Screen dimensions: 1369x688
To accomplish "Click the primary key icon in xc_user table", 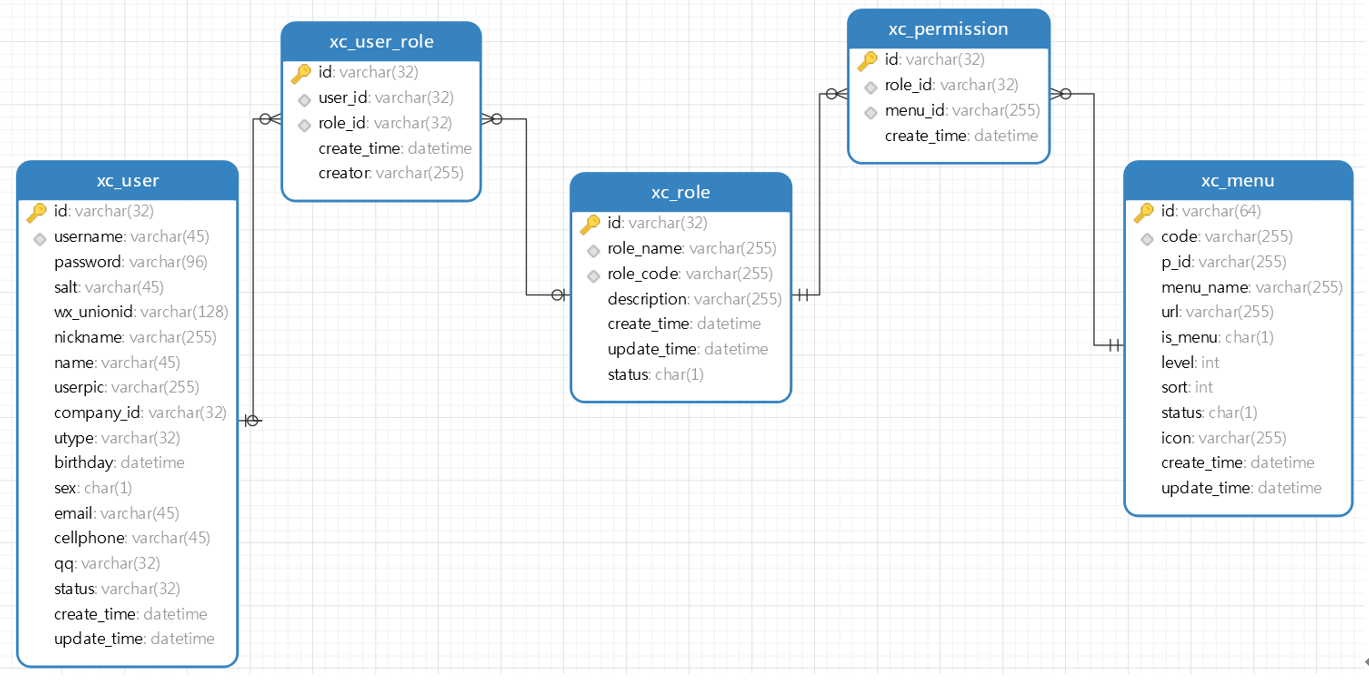I will (37, 212).
